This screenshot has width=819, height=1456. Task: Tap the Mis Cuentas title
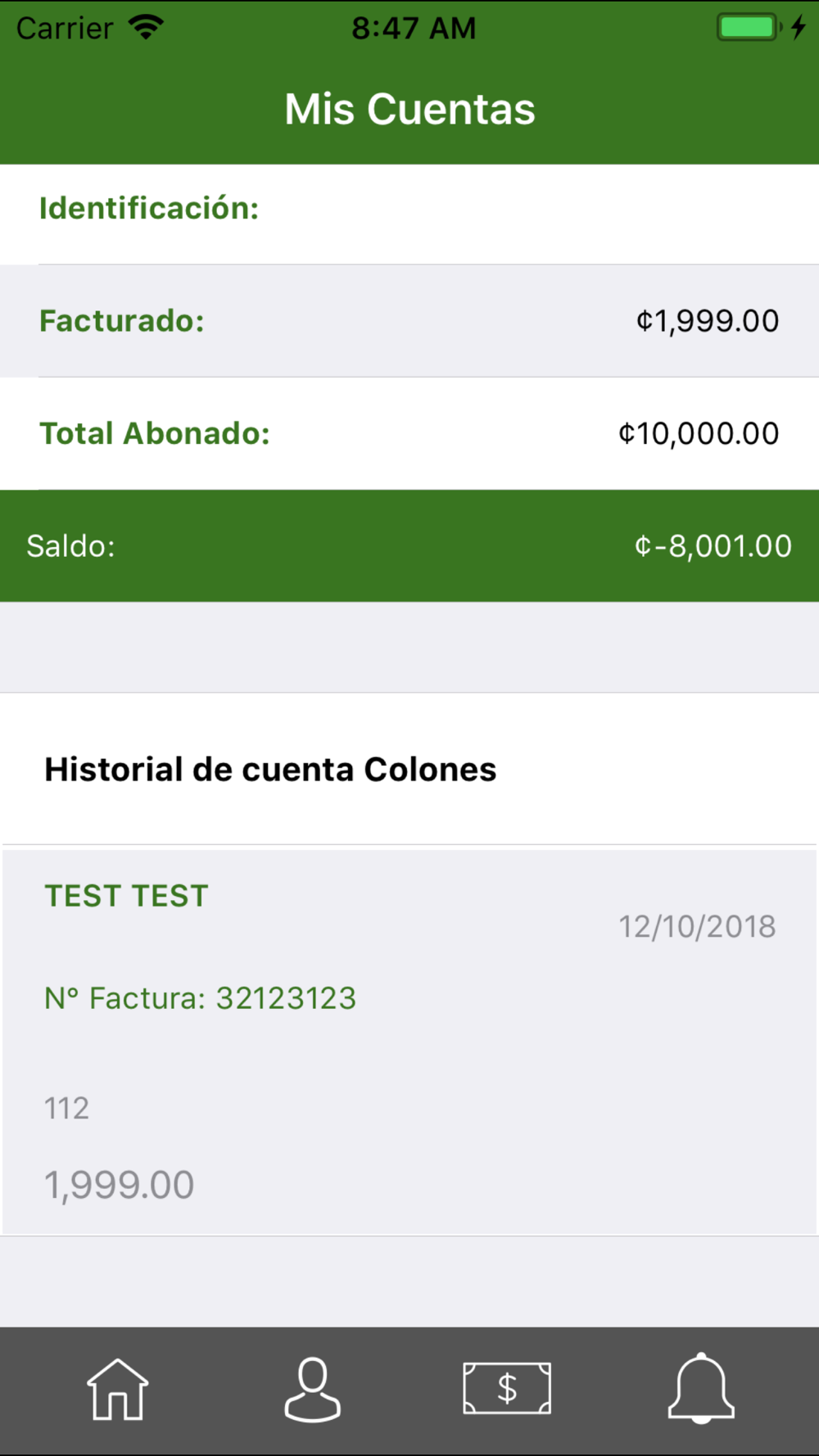point(409,109)
